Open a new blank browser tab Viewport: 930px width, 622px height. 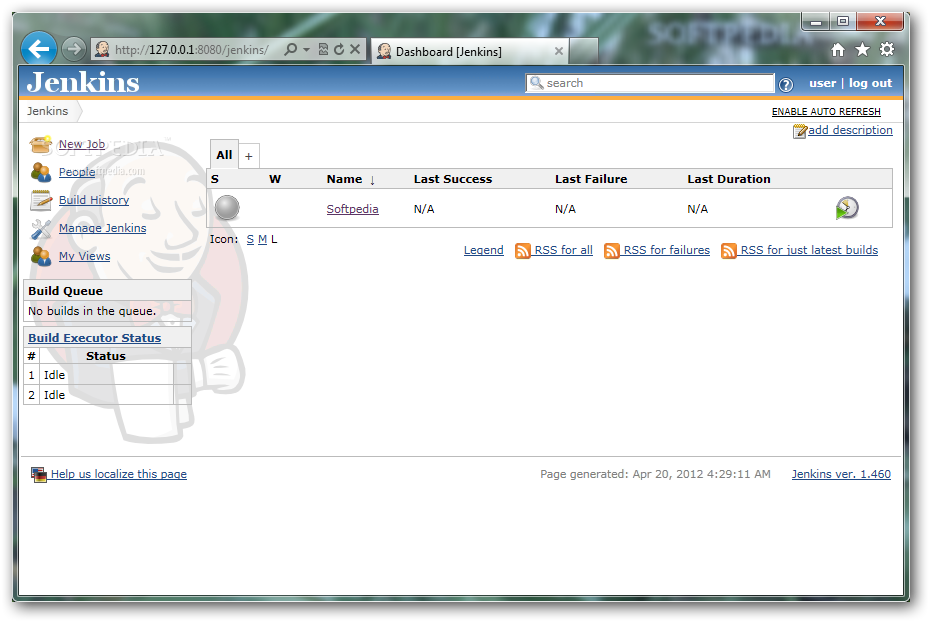click(584, 51)
